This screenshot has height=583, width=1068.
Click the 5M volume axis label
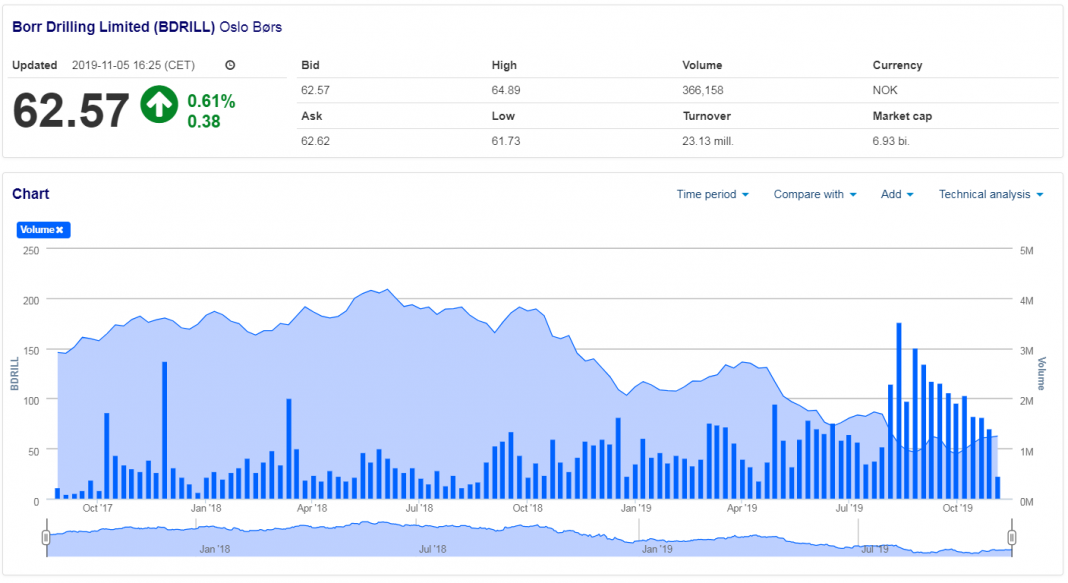click(x=1026, y=251)
